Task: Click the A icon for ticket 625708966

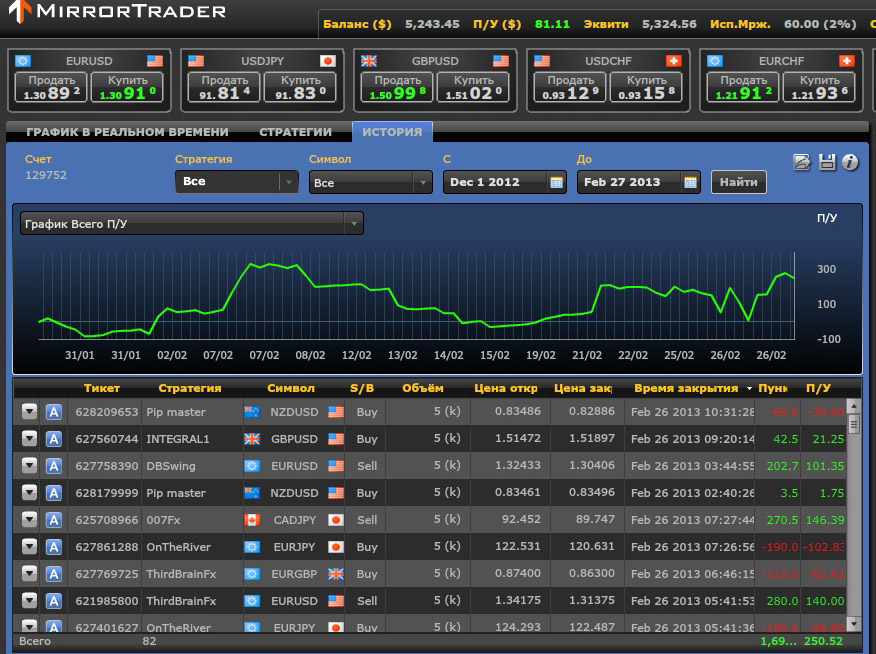Action: pos(54,520)
